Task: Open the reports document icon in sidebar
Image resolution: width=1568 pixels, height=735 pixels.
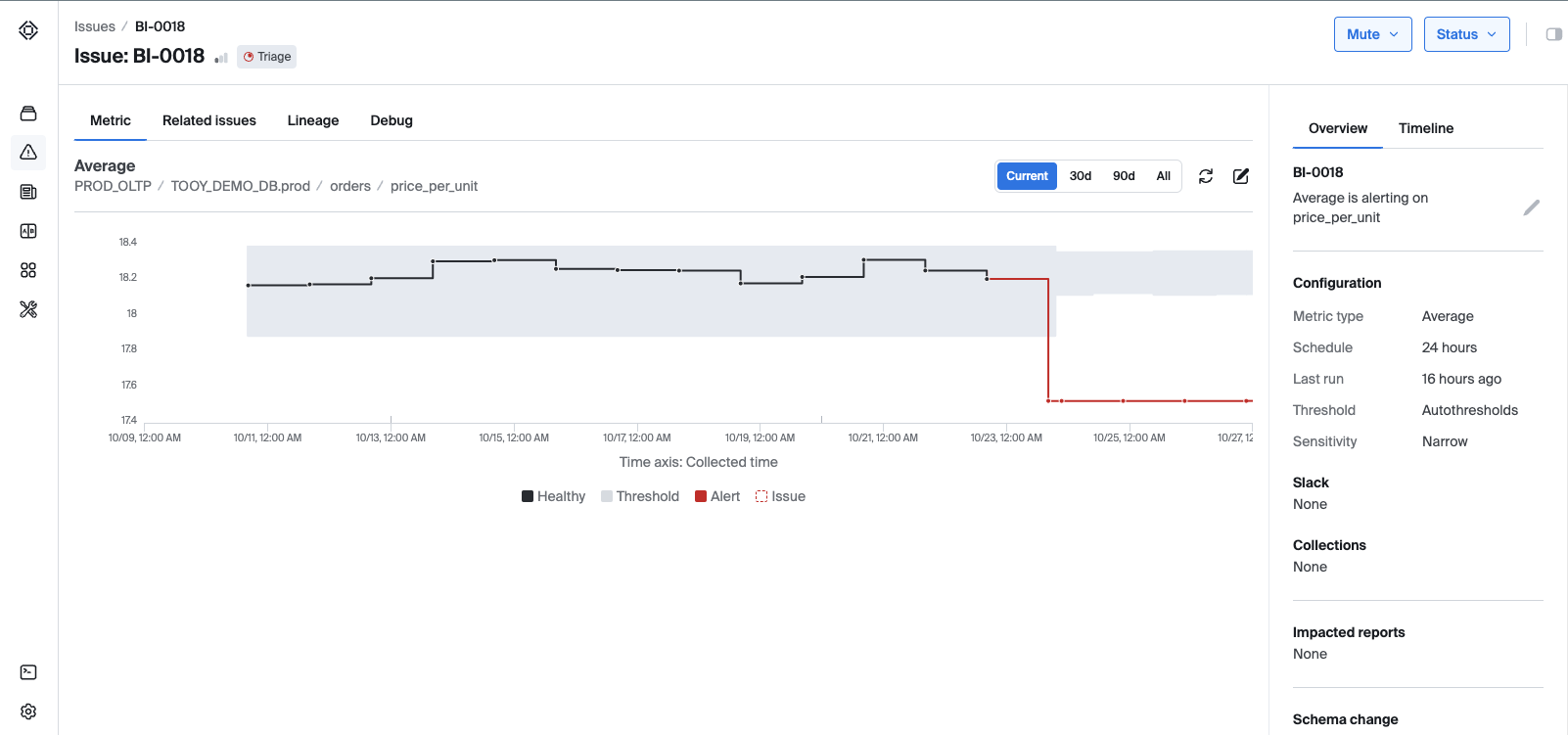Action: pyautogui.click(x=28, y=192)
